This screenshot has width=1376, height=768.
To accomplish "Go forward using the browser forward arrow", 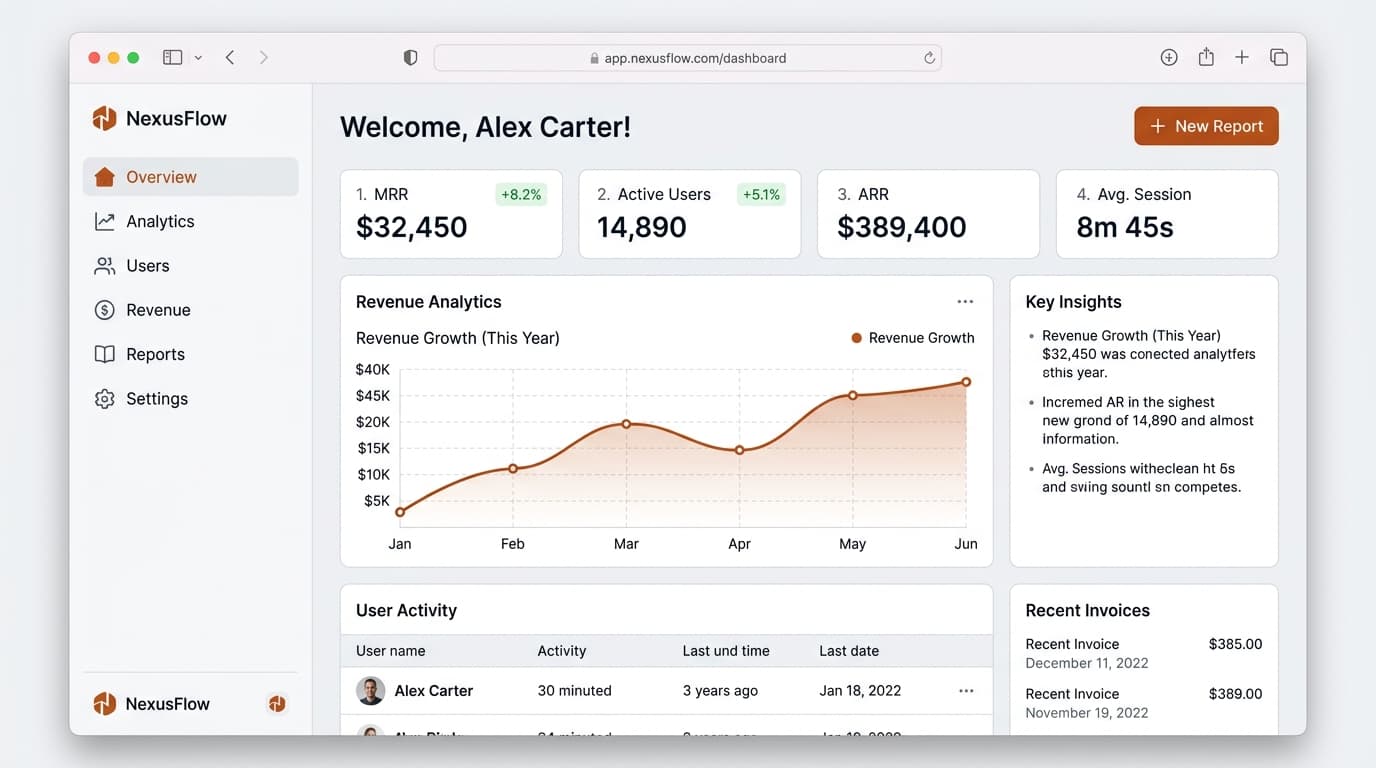I will pyautogui.click(x=264, y=58).
